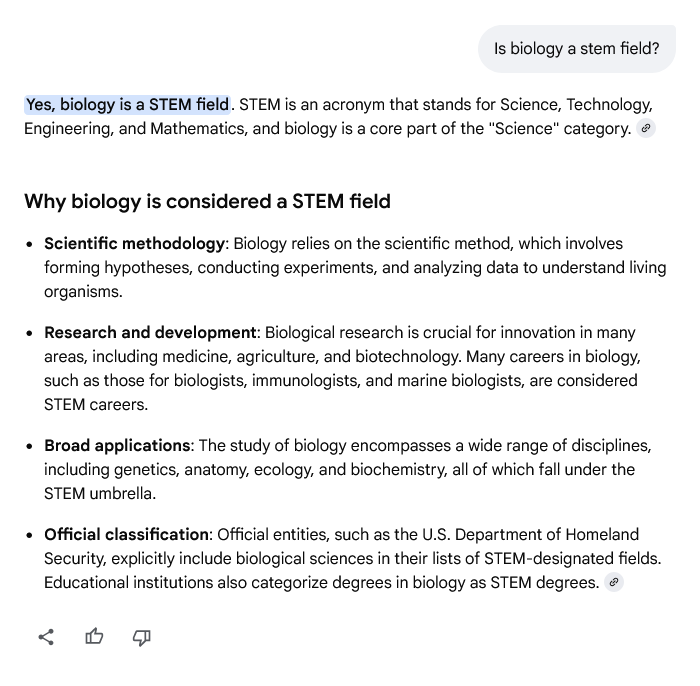The height and width of the screenshot is (686, 700).
Task: Click the share icon below the answer
Action: pos(46,637)
